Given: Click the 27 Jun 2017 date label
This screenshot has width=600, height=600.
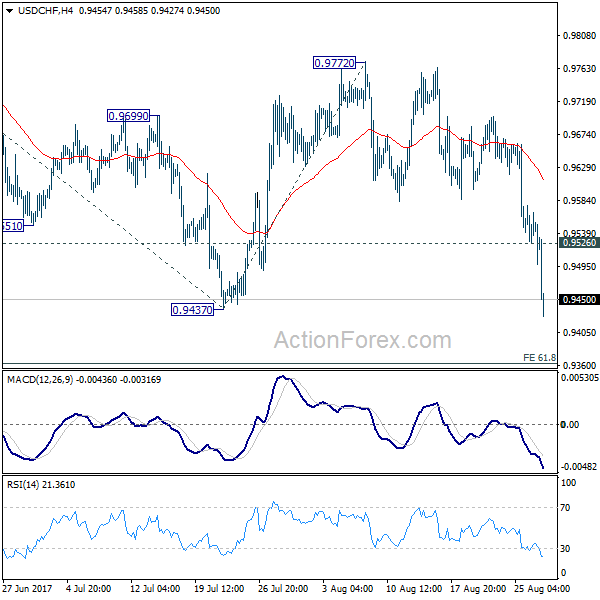Looking at the screenshot, I should pyautogui.click(x=27, y=588).
